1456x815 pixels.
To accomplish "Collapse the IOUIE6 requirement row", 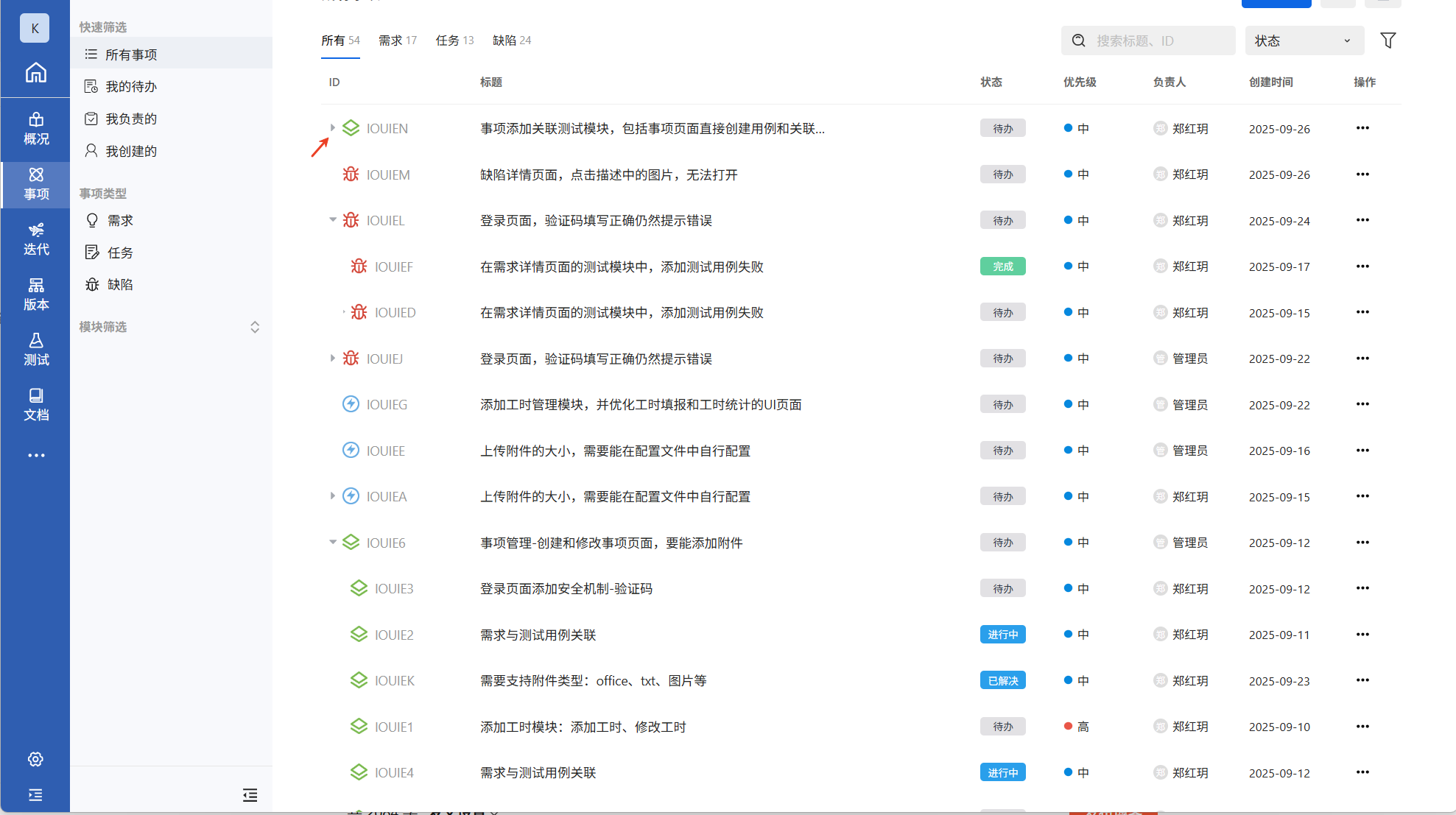I will pos(332,543).
